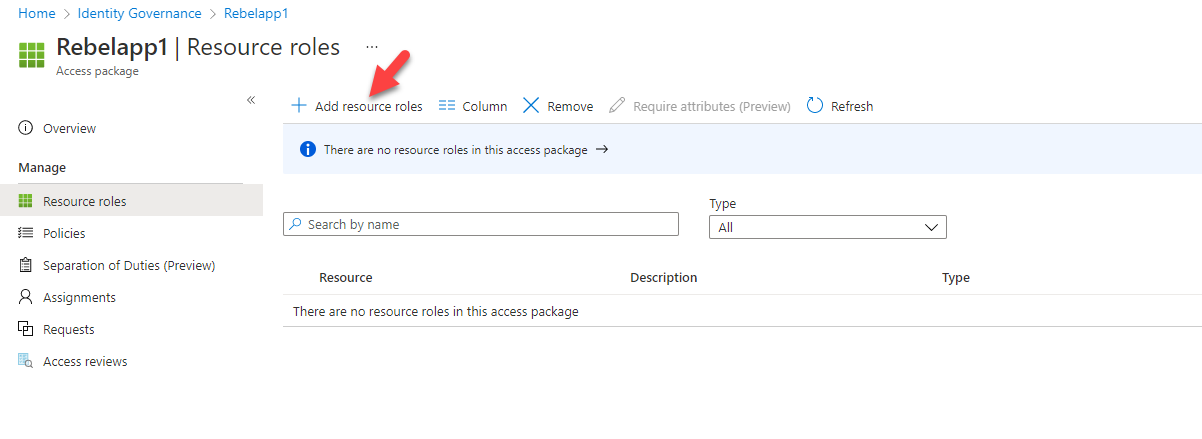Click the clipboard icon for Separation of Duties
The height and width of the screenshot is (439, 1202).
[26, 265]
